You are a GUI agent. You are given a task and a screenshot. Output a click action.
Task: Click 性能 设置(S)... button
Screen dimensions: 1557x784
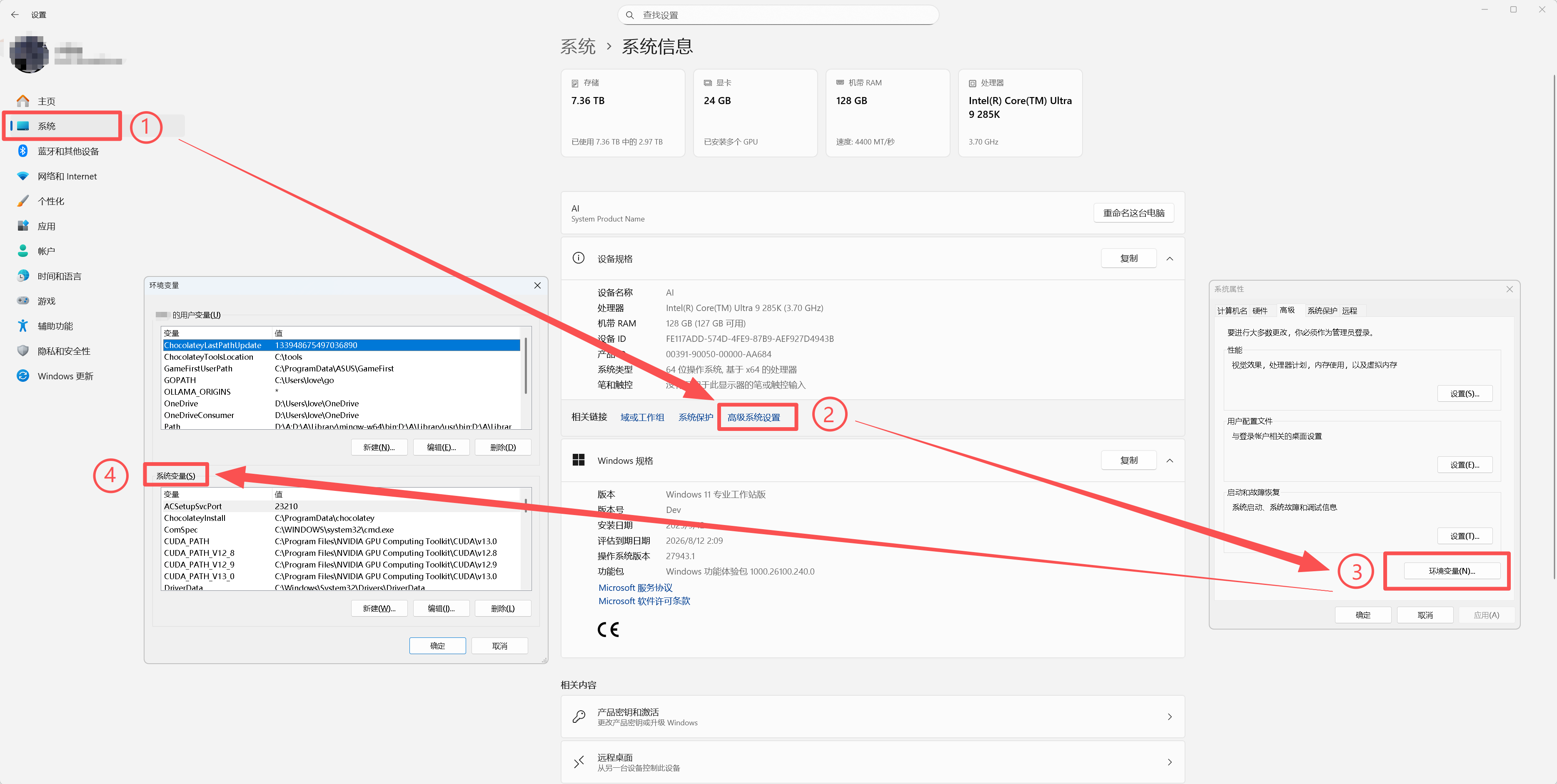(x=1465, y=393)
